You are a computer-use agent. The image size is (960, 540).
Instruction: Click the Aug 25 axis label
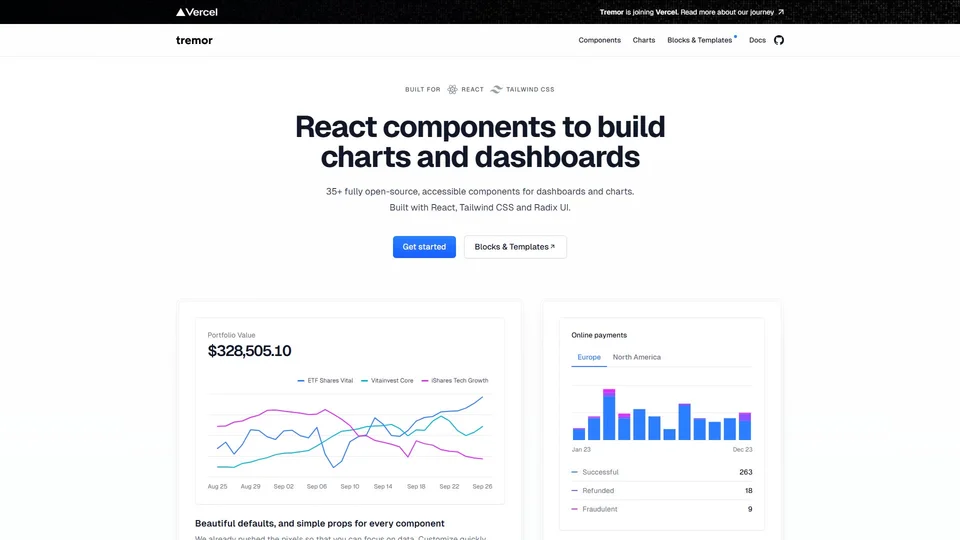tap(217, 487)
